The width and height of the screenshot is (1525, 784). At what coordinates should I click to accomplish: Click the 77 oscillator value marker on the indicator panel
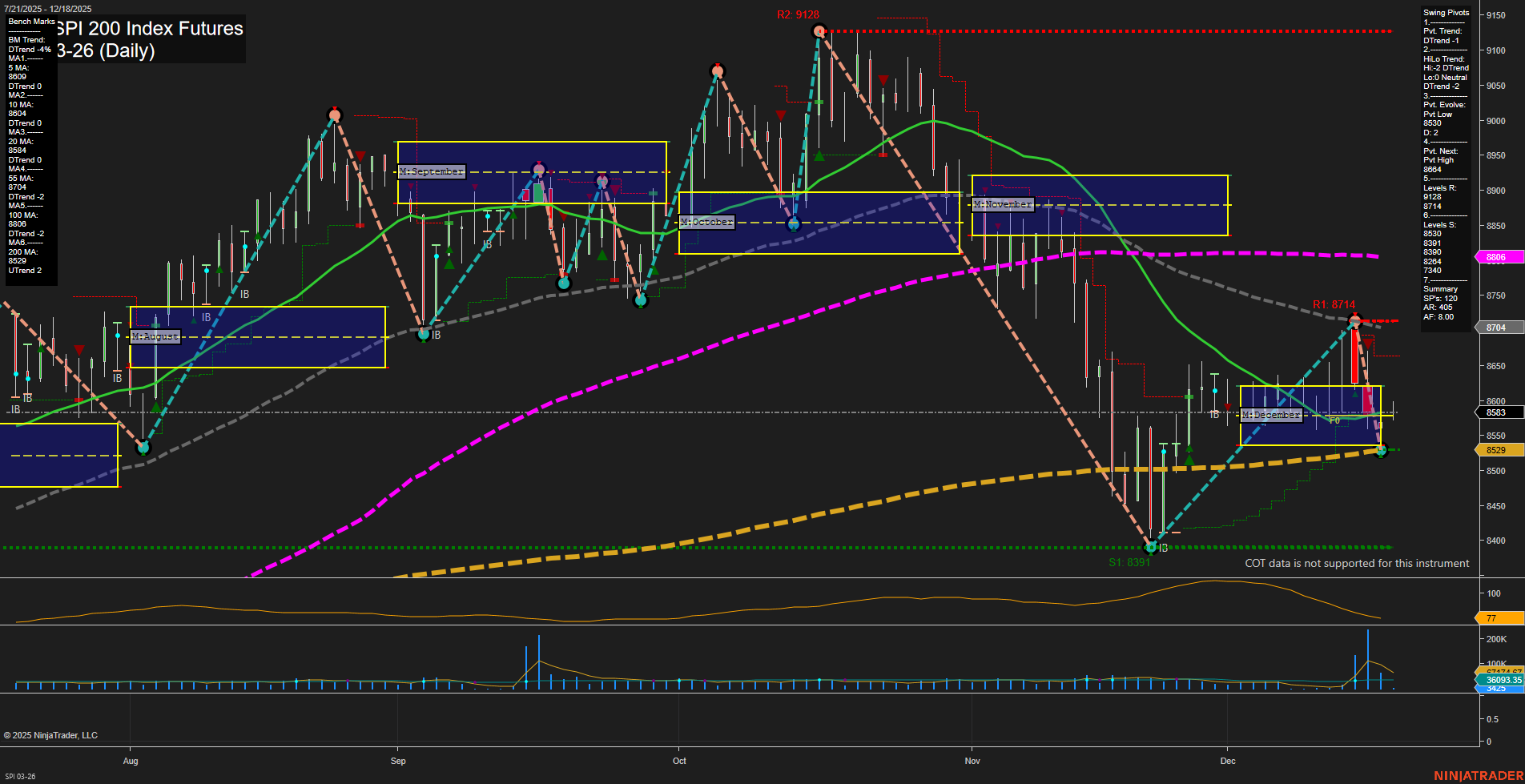pyautogui.click(x=1490, y=618)
